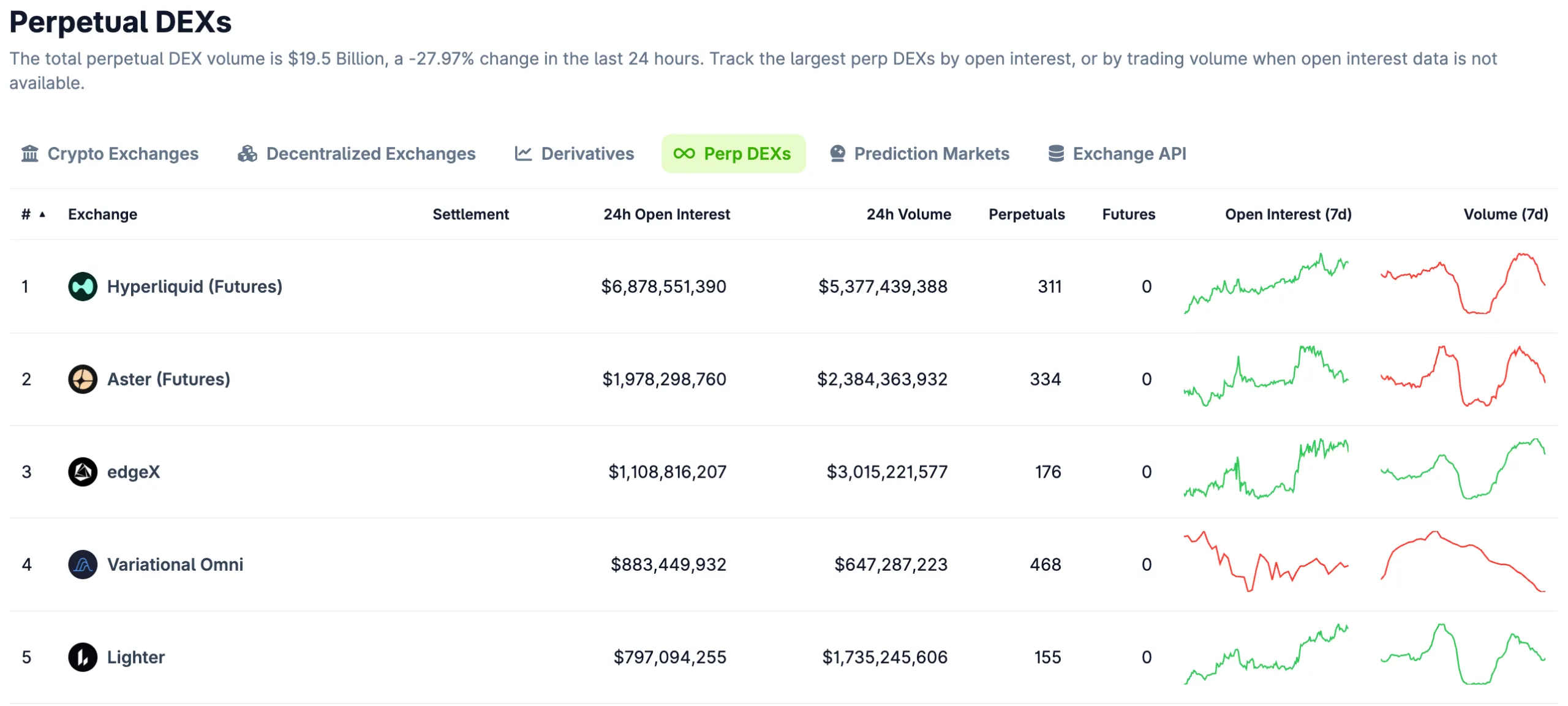Click the edgeX logo icon
The width and height of the screenshot is (1568, 706).
click(83, 471)
